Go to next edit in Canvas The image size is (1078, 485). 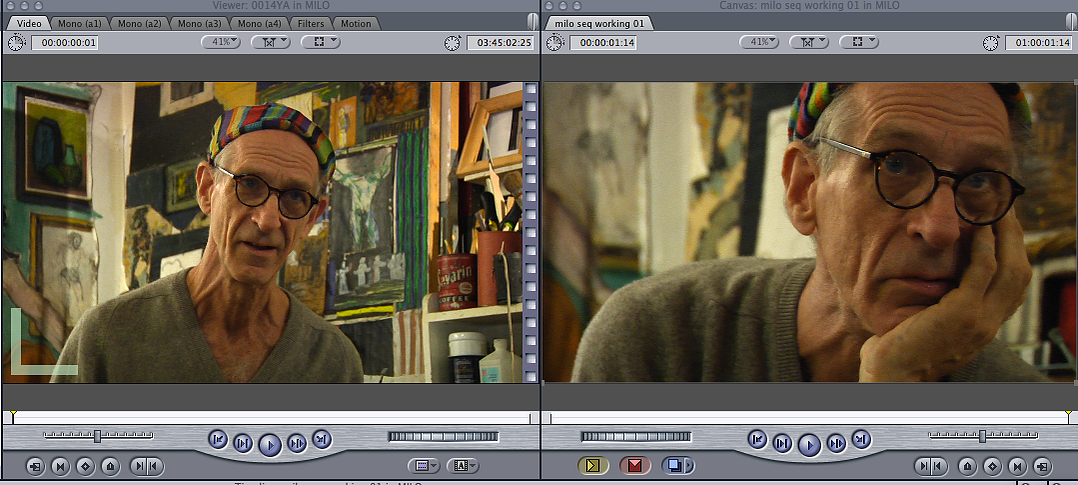tap(861, 439)
